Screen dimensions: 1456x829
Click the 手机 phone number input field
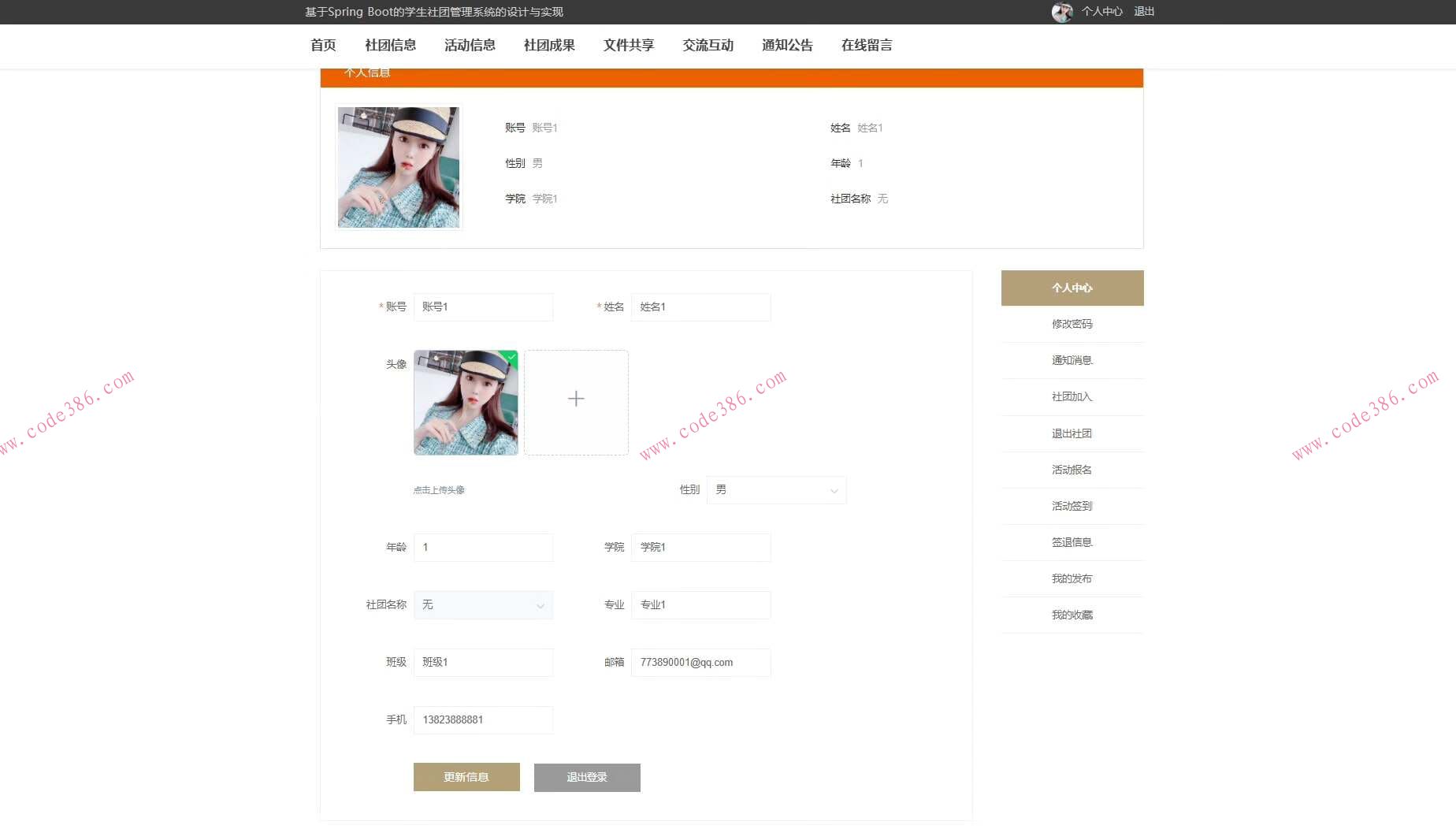[x=483, y=719]
